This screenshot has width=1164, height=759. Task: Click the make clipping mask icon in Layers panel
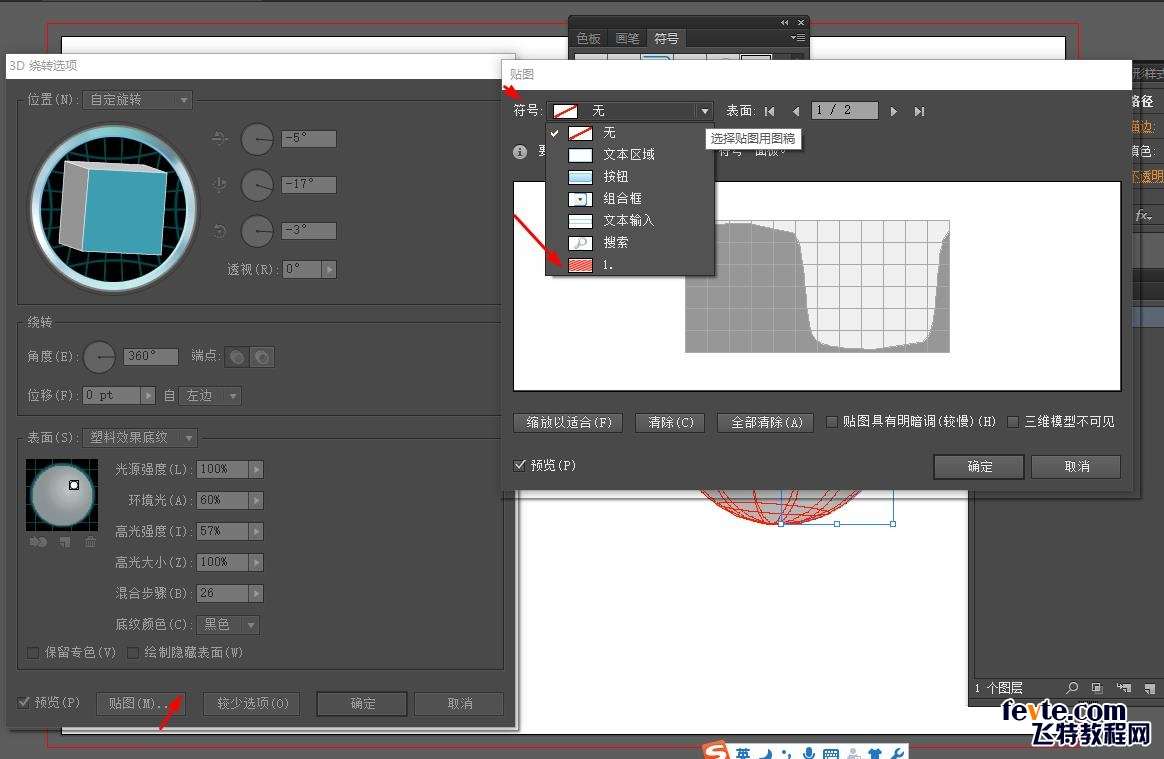(x=1097, y=688)
